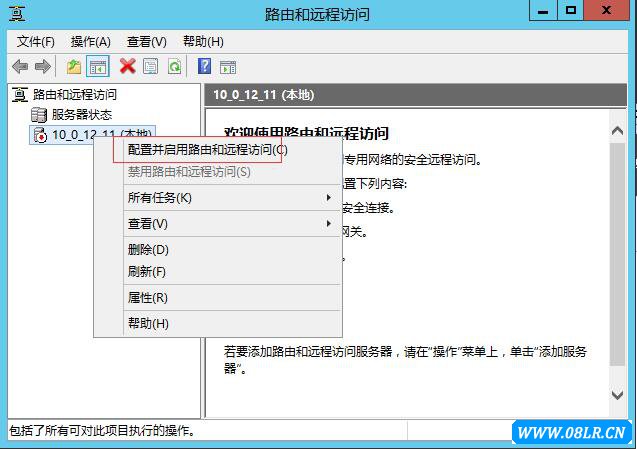Open 属性(R) from the context menu
The image size is (637, 449).
(147, 297)
